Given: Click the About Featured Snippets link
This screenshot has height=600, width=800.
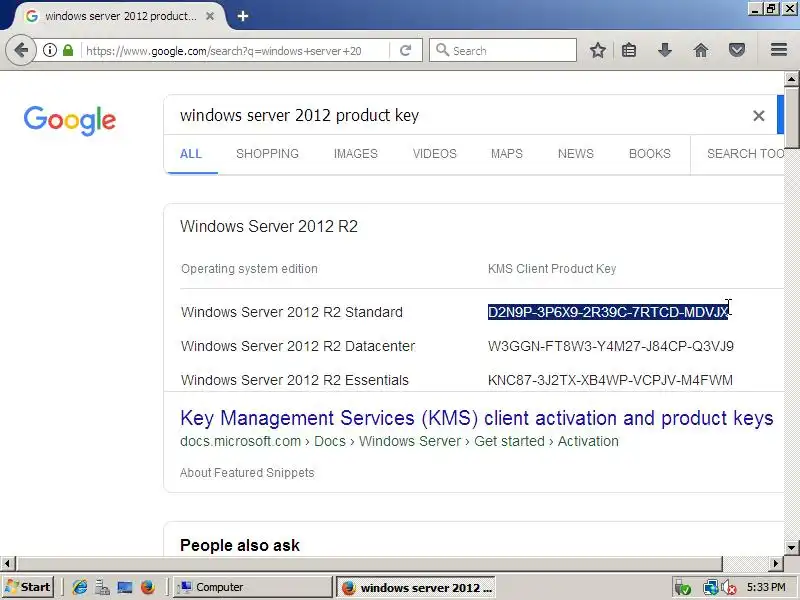Looking at the screenshot, I should click(x=247, y=473).
